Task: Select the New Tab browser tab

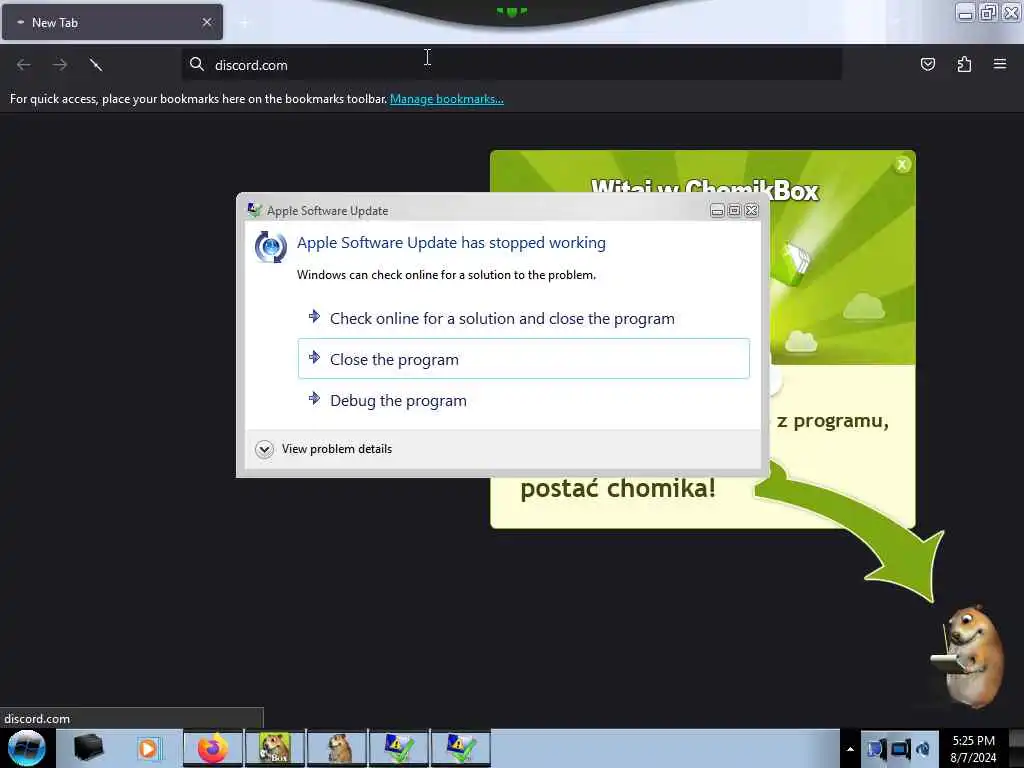Action: (x=112, y=22)
